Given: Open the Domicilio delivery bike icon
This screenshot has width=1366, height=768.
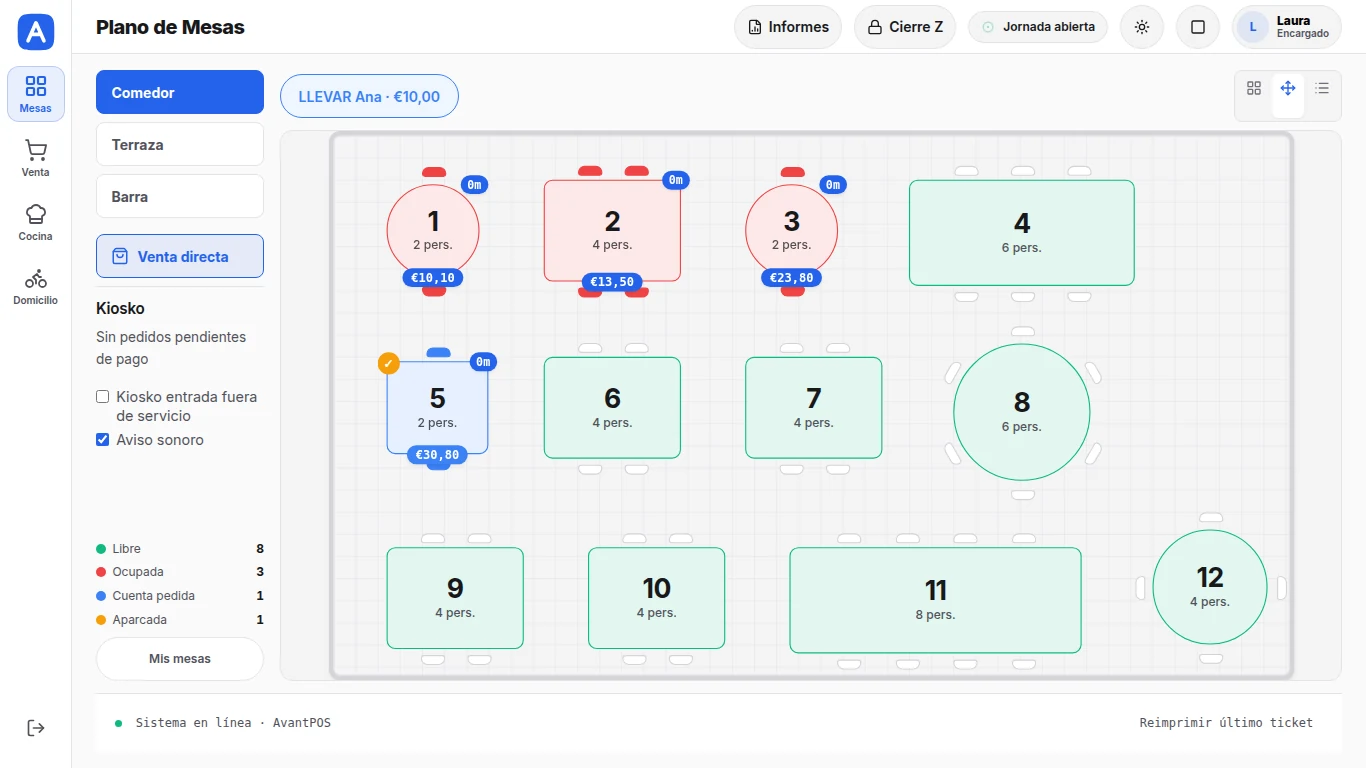Looking at the screenshot, I should (36, 286).
